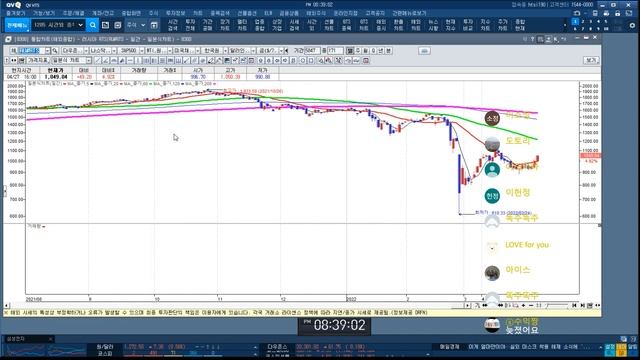Select the 년 (yearly) period button
The width and height of the screenshot is (640, 360).
coord(381,51)
